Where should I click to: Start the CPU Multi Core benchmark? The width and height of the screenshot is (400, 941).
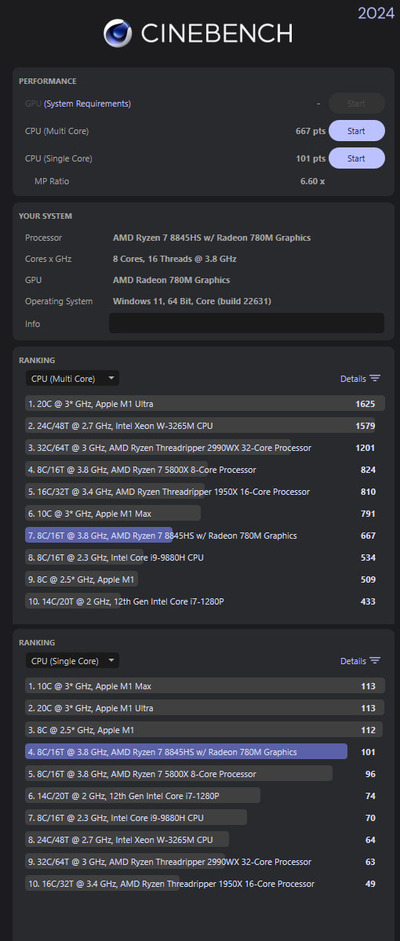356,131
